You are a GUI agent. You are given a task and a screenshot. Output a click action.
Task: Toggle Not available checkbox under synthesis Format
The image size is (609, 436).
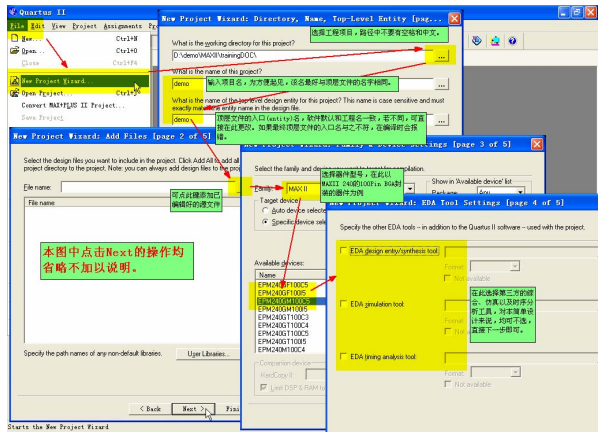448,278
